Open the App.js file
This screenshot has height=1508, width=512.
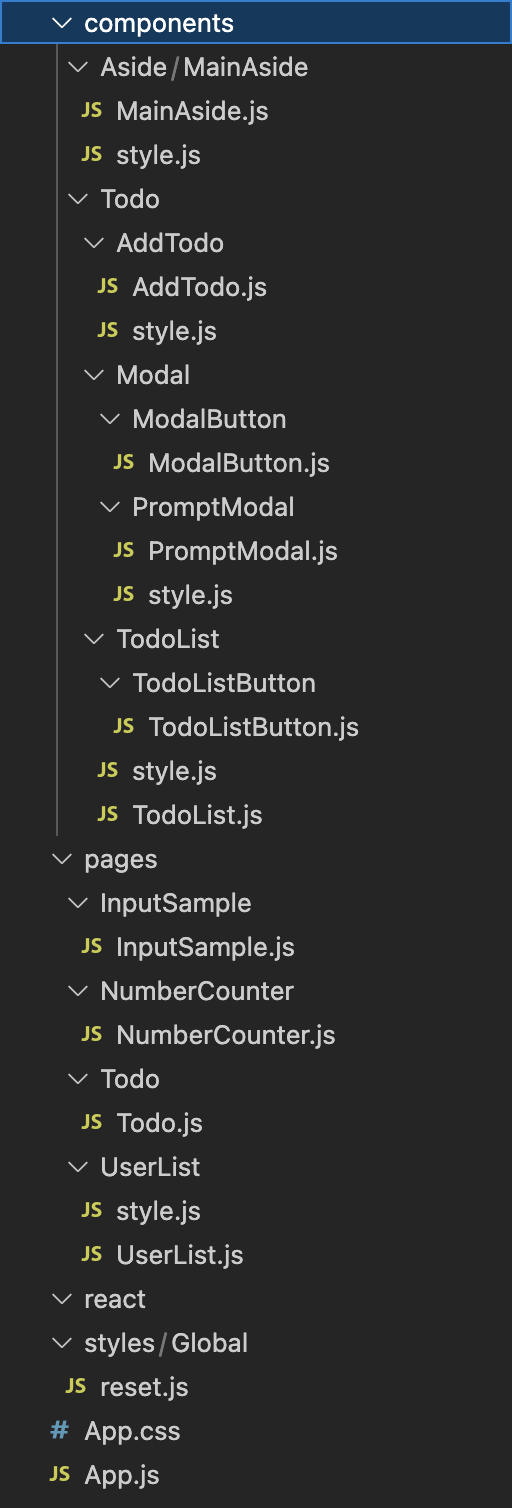pos(122,1475)
